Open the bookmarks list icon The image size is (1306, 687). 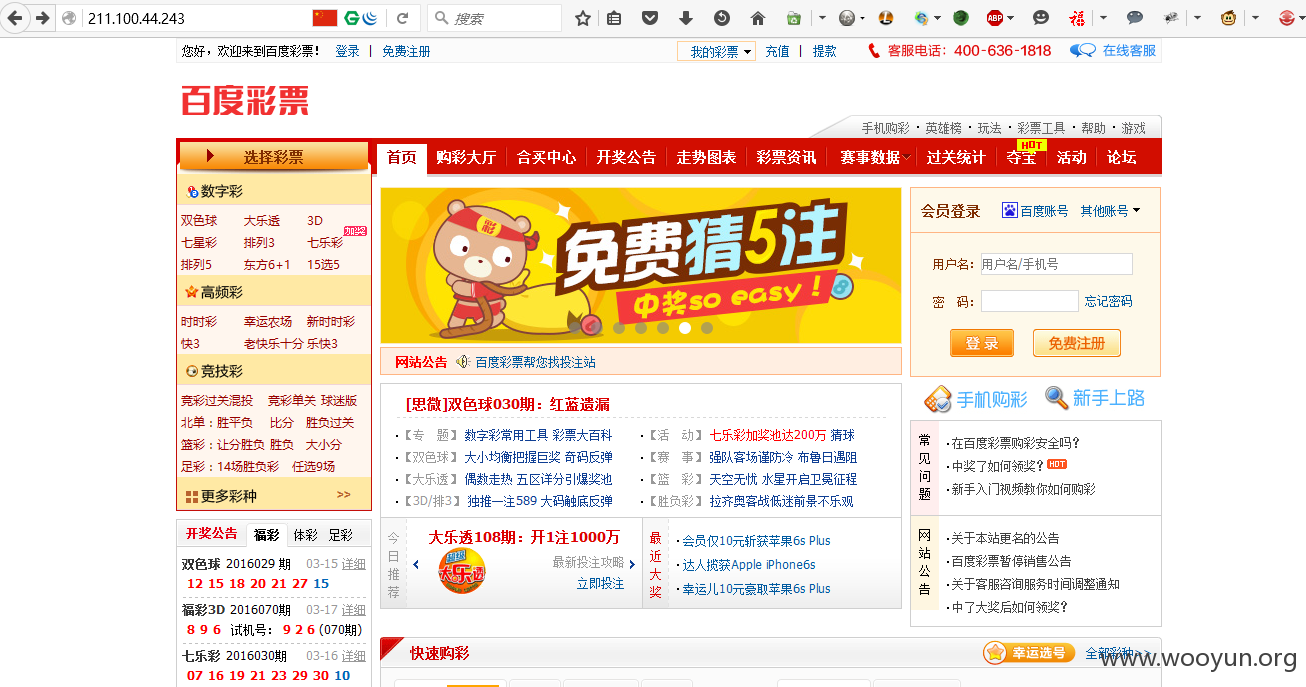[614, 18]
